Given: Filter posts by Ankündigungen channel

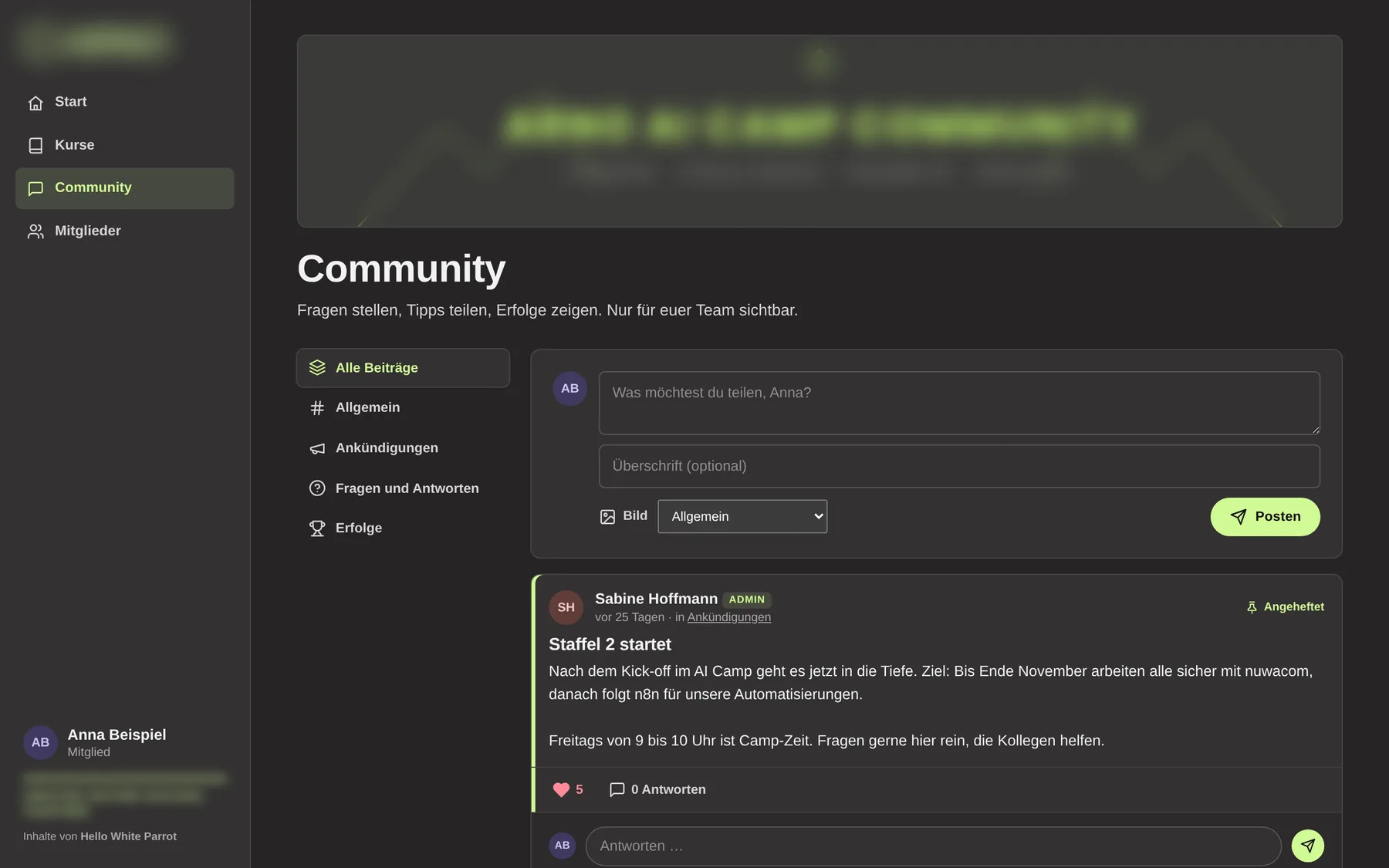Looking at the screenshot, I should (403, 448).
